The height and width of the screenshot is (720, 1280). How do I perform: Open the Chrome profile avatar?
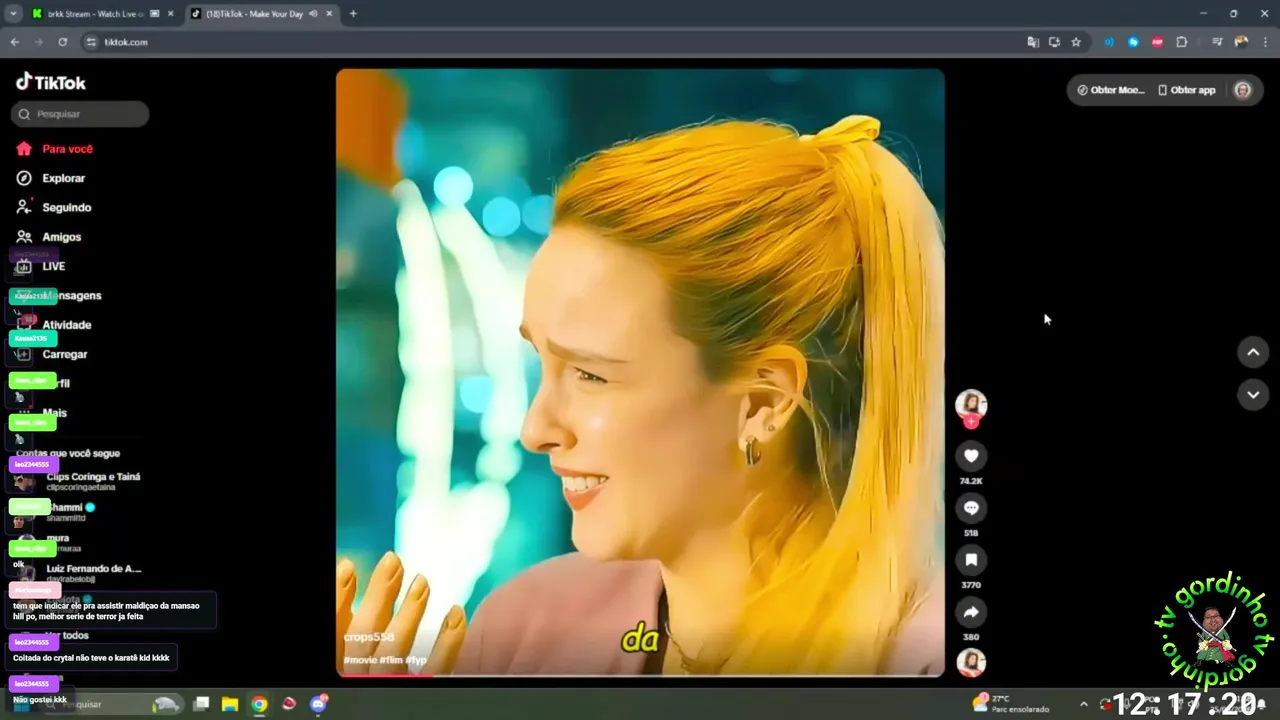coord(1241,42)
